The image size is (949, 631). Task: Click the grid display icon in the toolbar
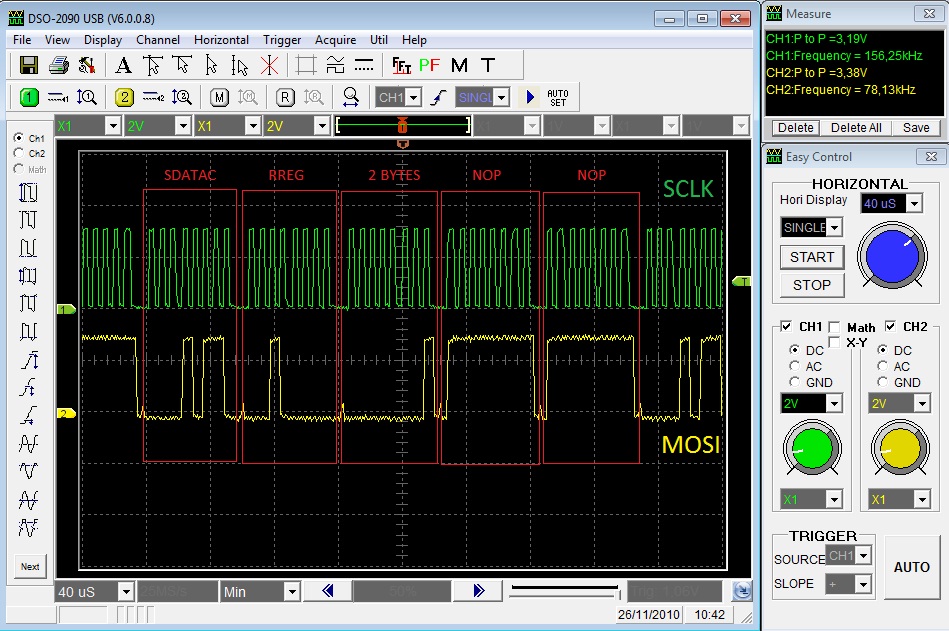pyautogui.click(x=306, y=65)
